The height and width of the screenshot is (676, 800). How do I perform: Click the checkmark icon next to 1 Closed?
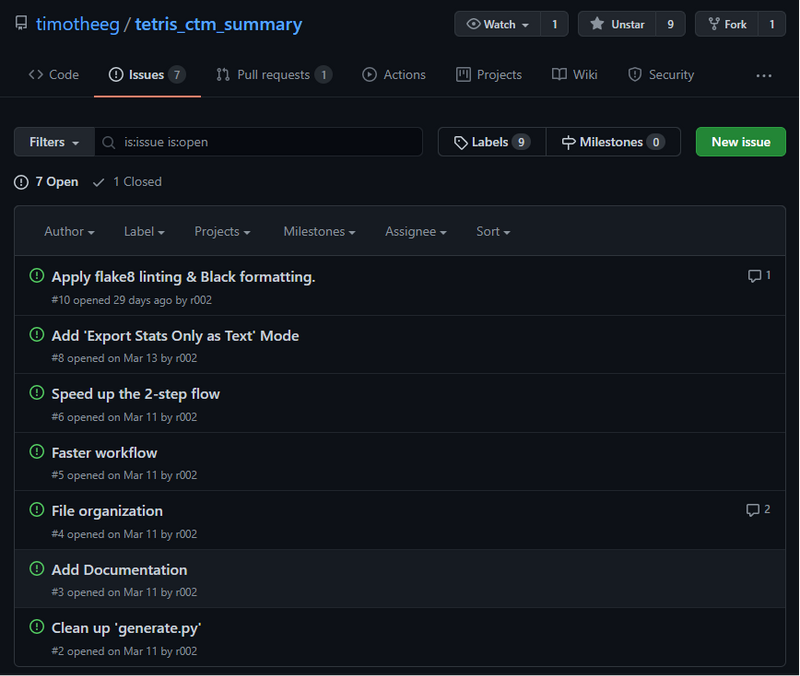pos(98,182)
